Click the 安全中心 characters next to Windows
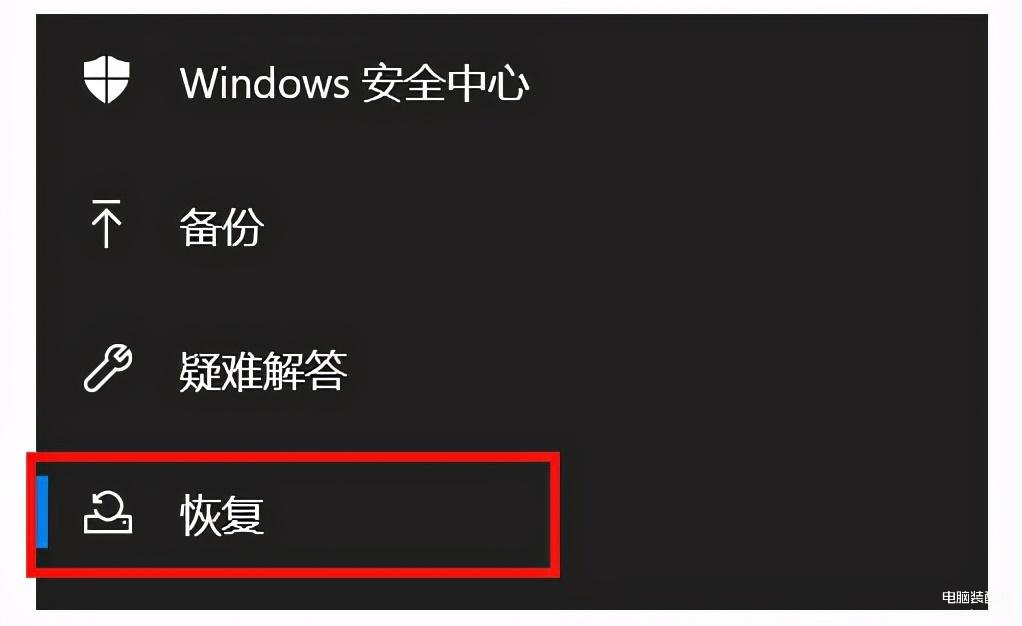The width and height of the screenshot is (1022, 626). [x=445, y=83]
